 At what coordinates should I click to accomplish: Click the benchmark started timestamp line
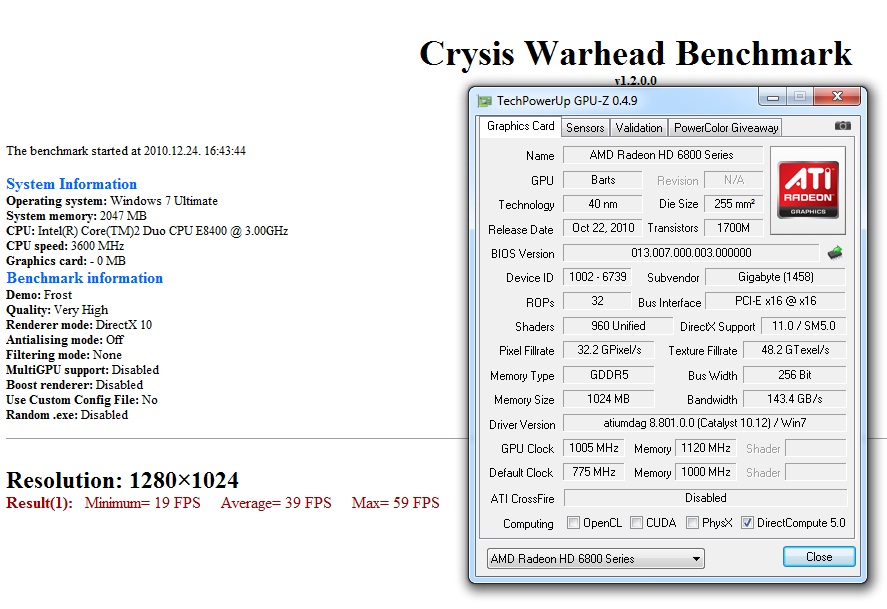[x=126, y=151]
